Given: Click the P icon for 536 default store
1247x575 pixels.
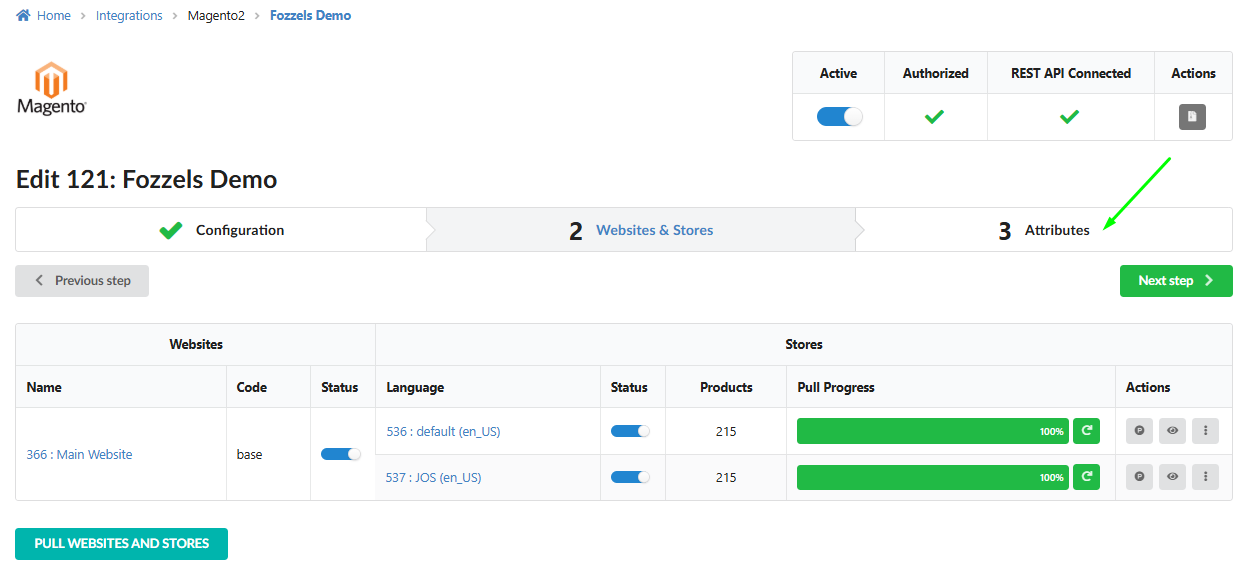Looking at the screenshot, I should point(1139,431).
